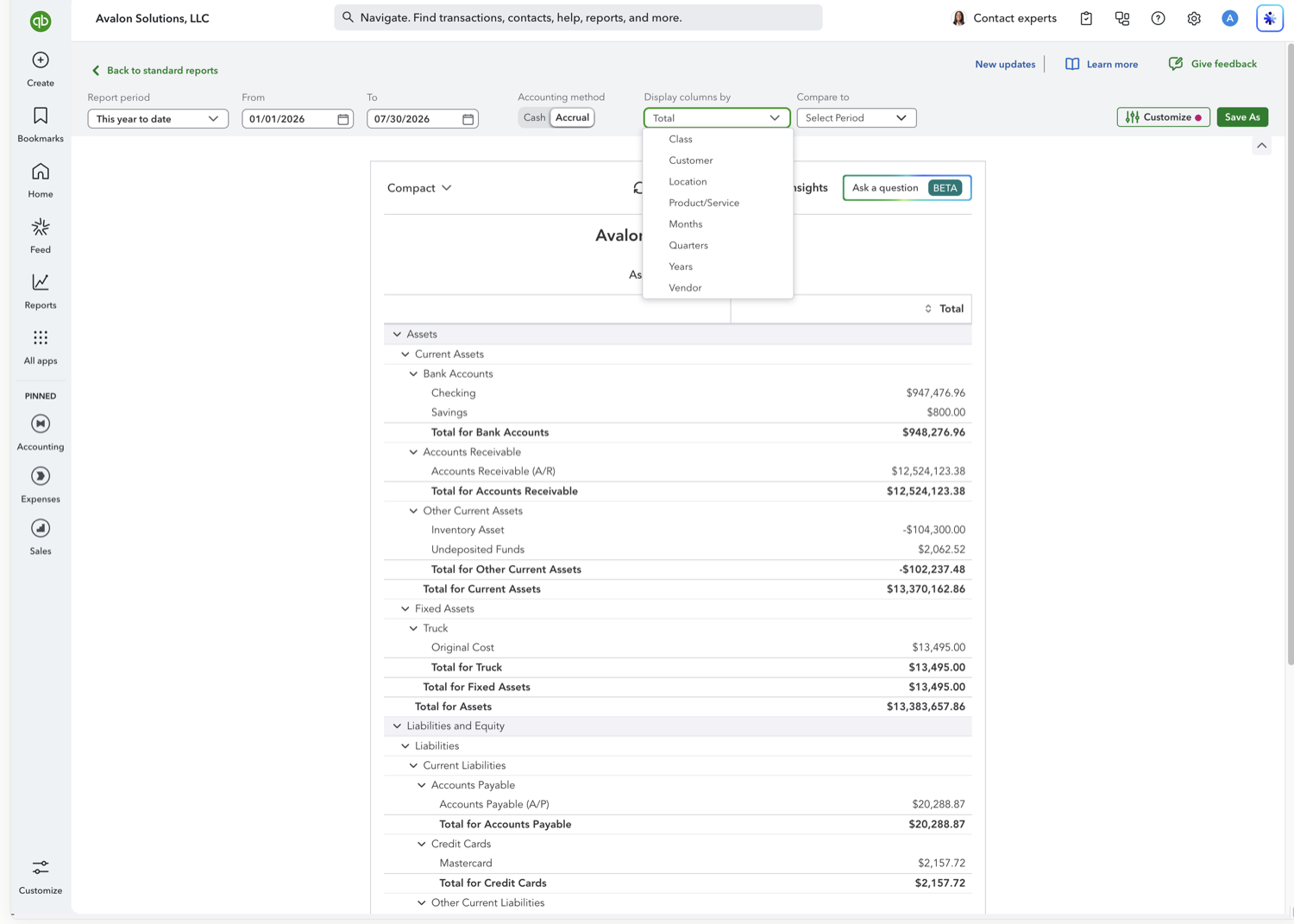This screenshot has height=924, width=1294.
Task: Choose Vendor in columns dropdown
Action: pyautogui.click(x=718, y=288)
